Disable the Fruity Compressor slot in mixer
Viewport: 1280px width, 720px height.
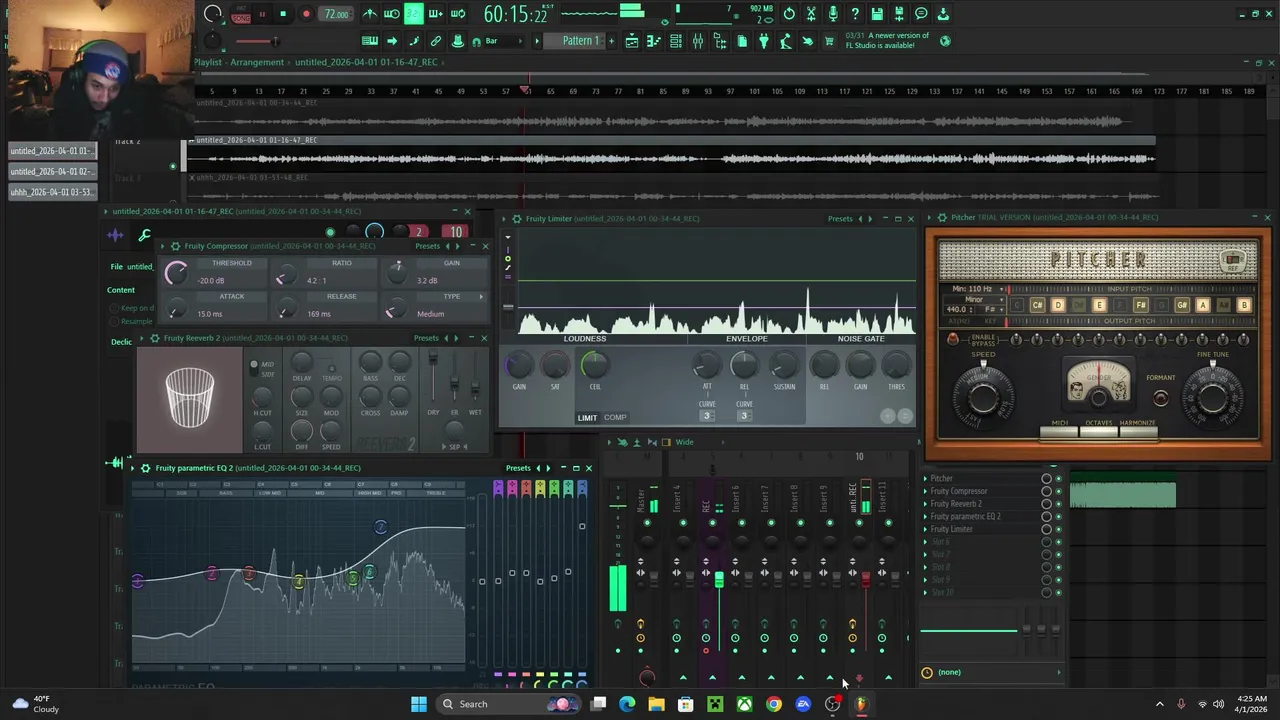click(1058, 491)
